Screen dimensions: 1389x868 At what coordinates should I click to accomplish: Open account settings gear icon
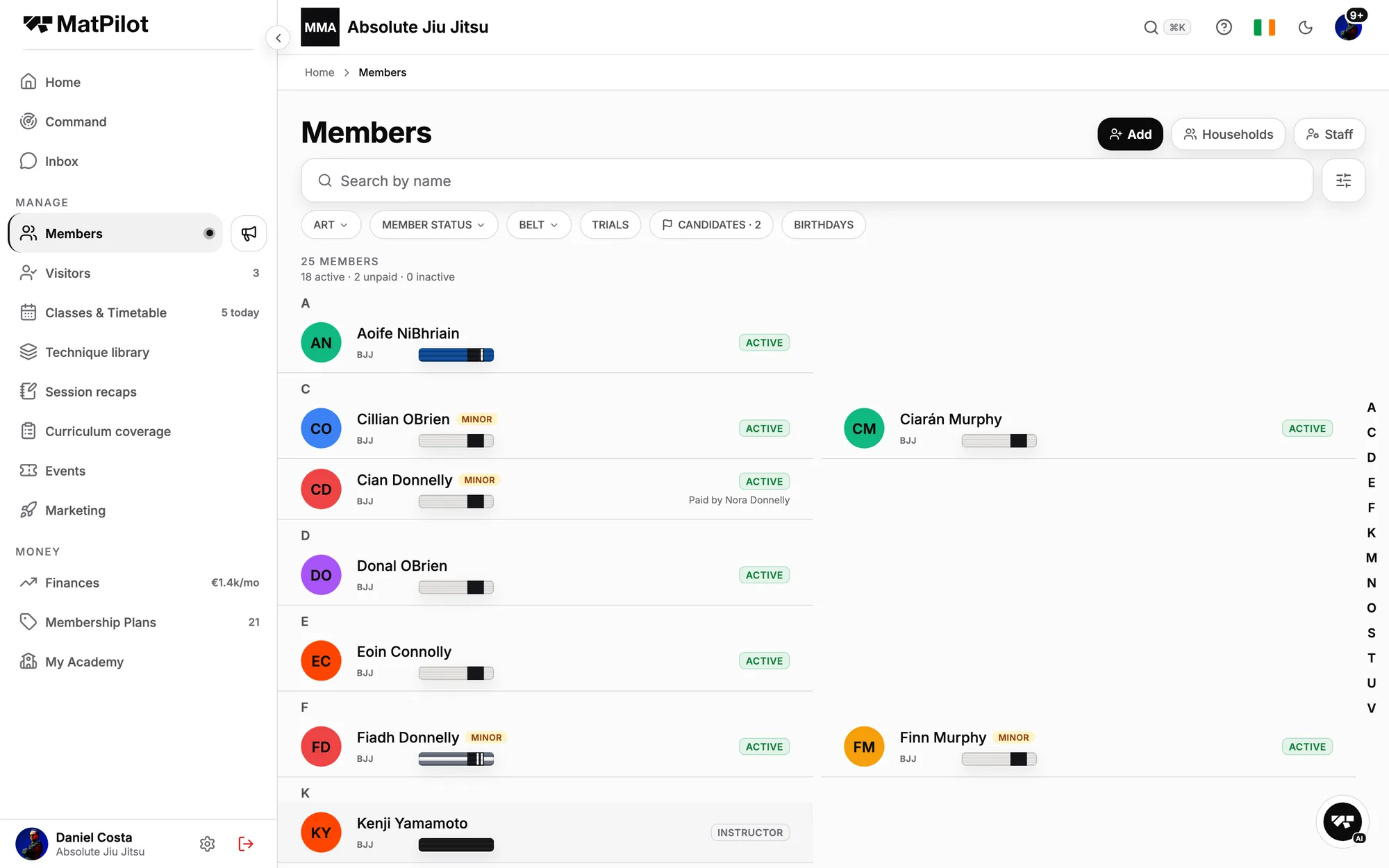click(x=207, y=844)
